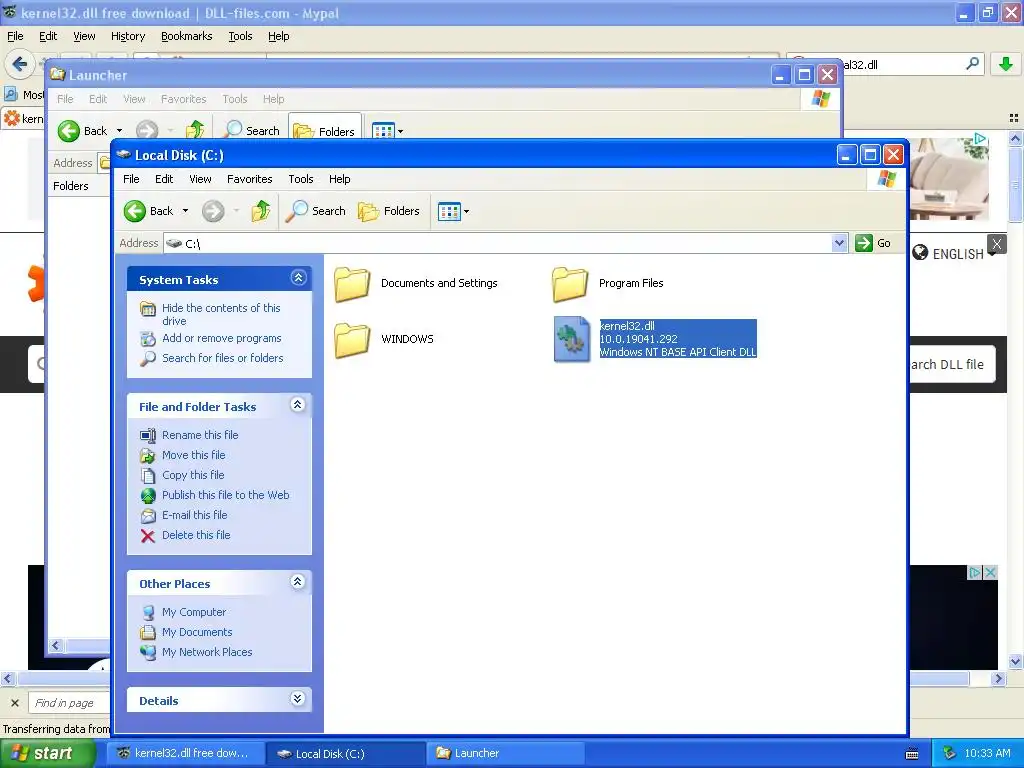Click the Launcher window horizontal scrollbar left arrow

56,646
